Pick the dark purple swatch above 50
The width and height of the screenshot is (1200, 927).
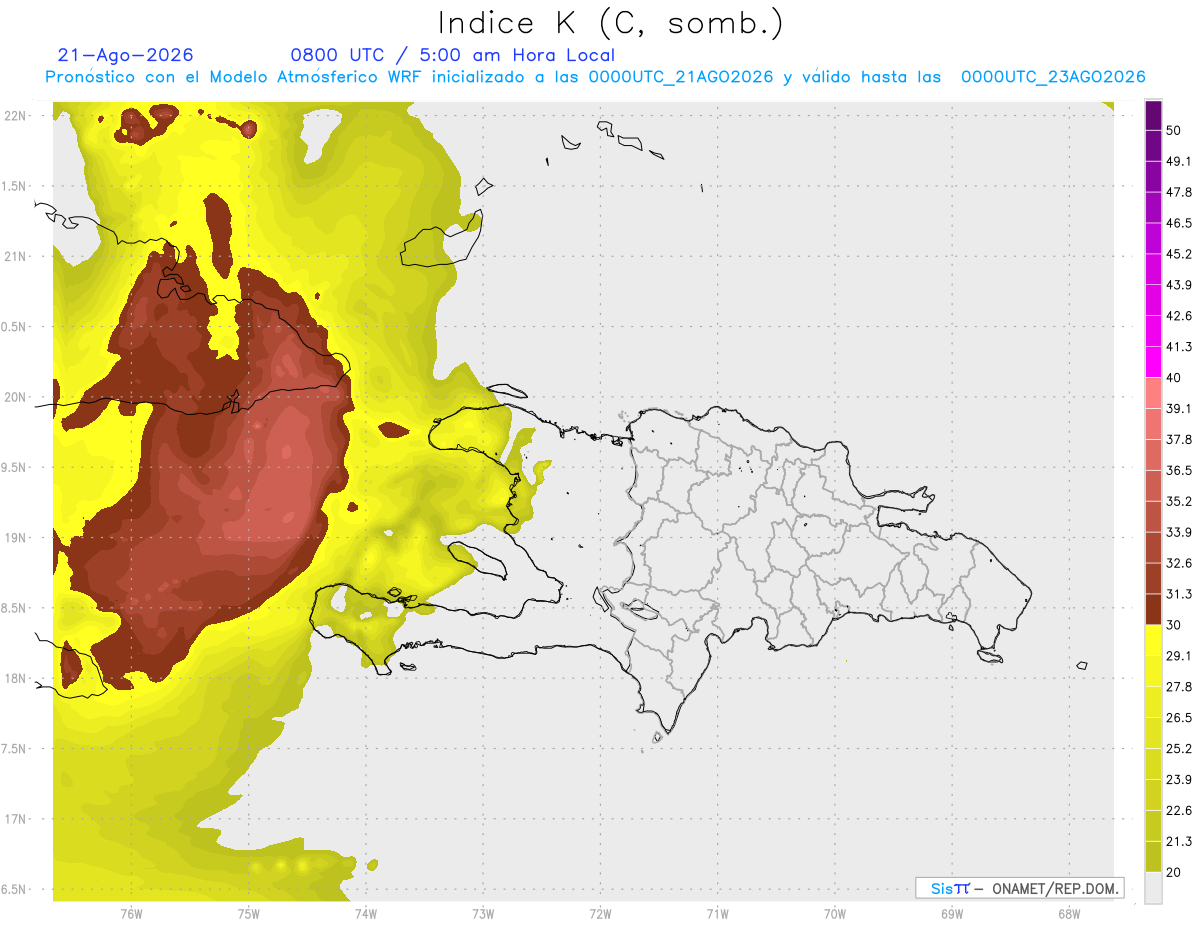click(x=1153, y=115)
